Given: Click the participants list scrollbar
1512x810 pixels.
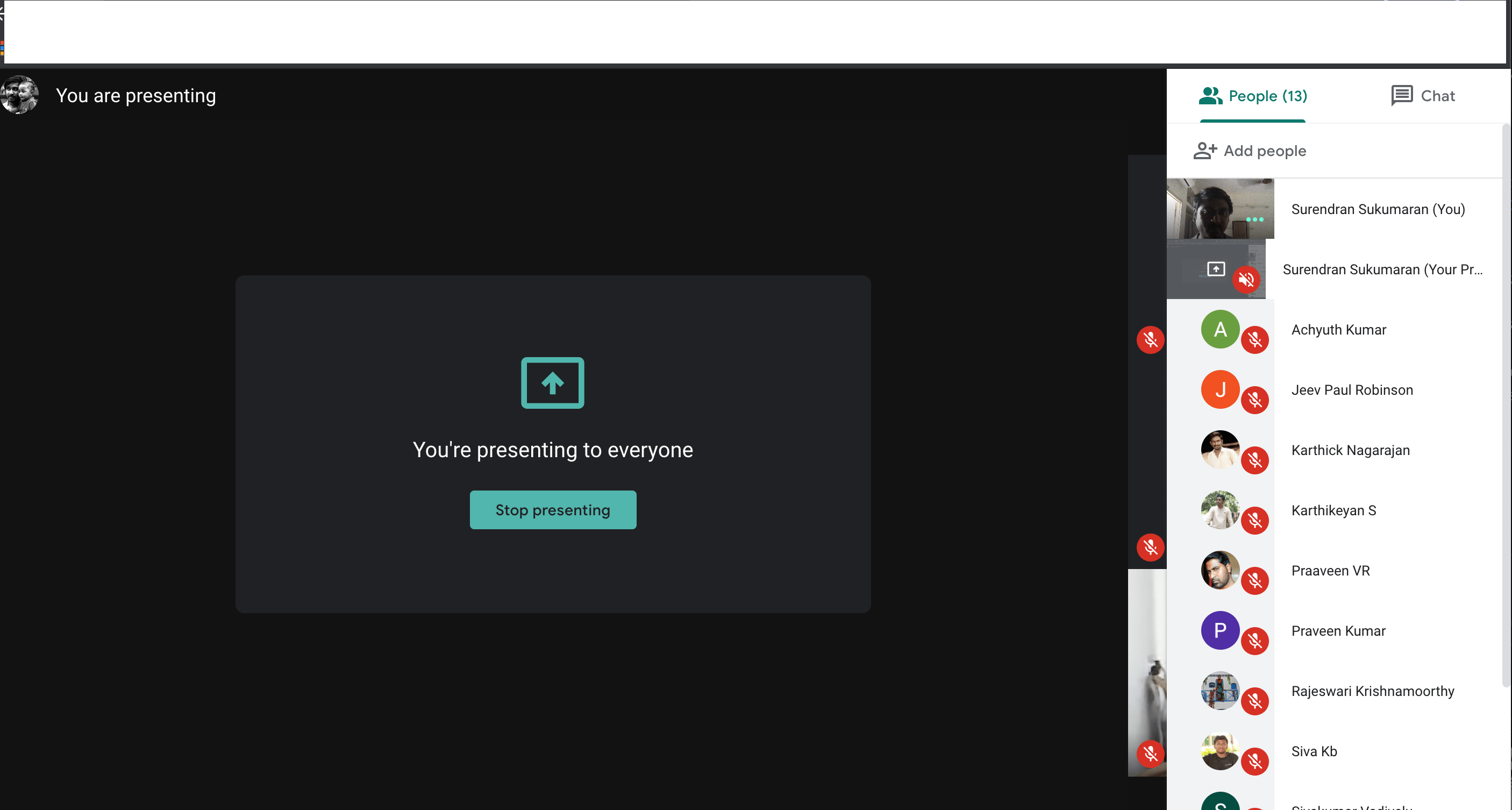Looking at the screenshot, I should point(1506,405).
